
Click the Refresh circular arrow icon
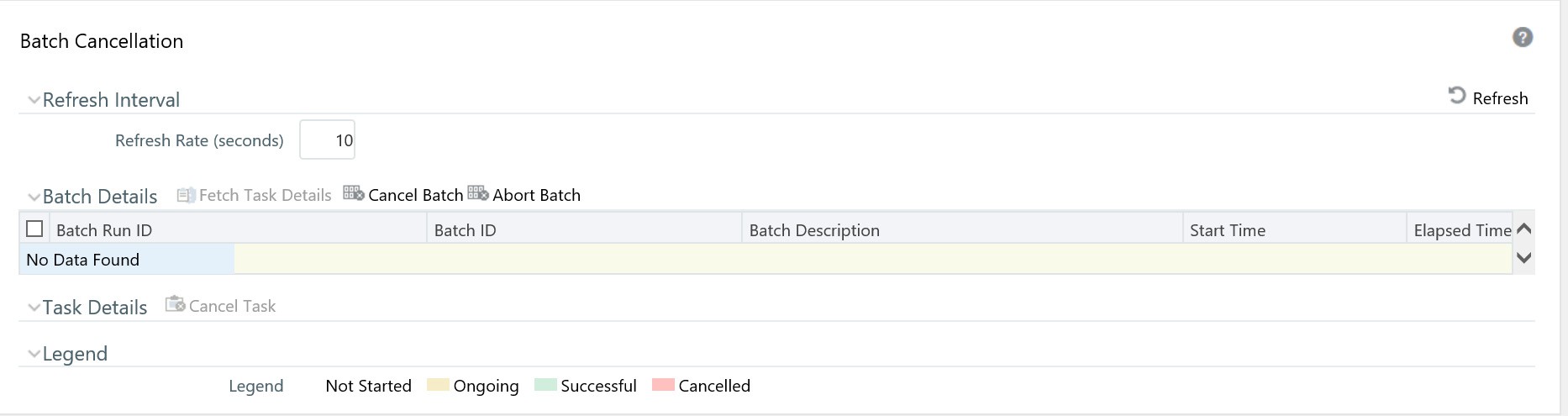(1457, 96)
